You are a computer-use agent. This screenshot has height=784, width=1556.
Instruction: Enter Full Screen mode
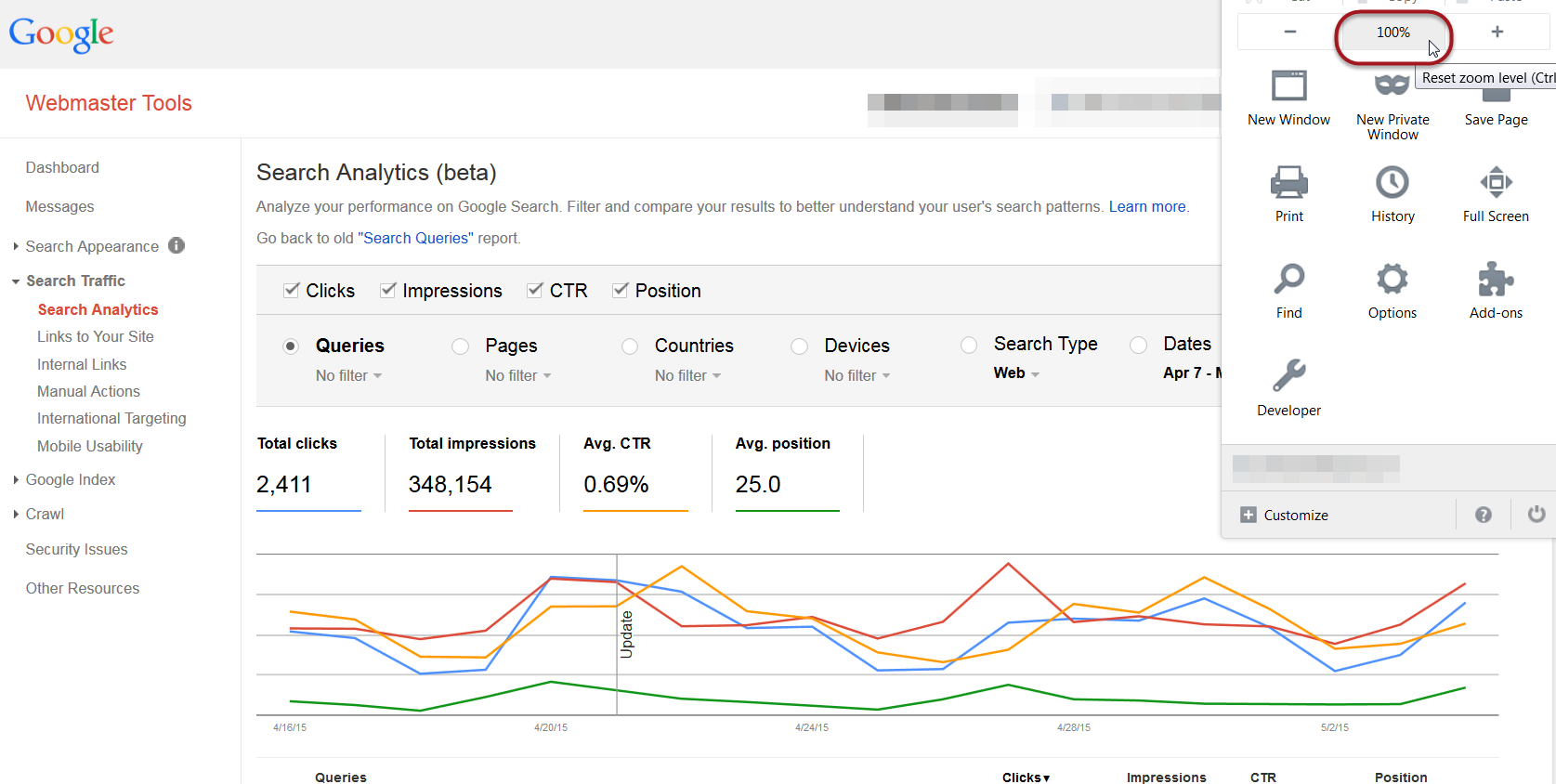pos(1495,183)
